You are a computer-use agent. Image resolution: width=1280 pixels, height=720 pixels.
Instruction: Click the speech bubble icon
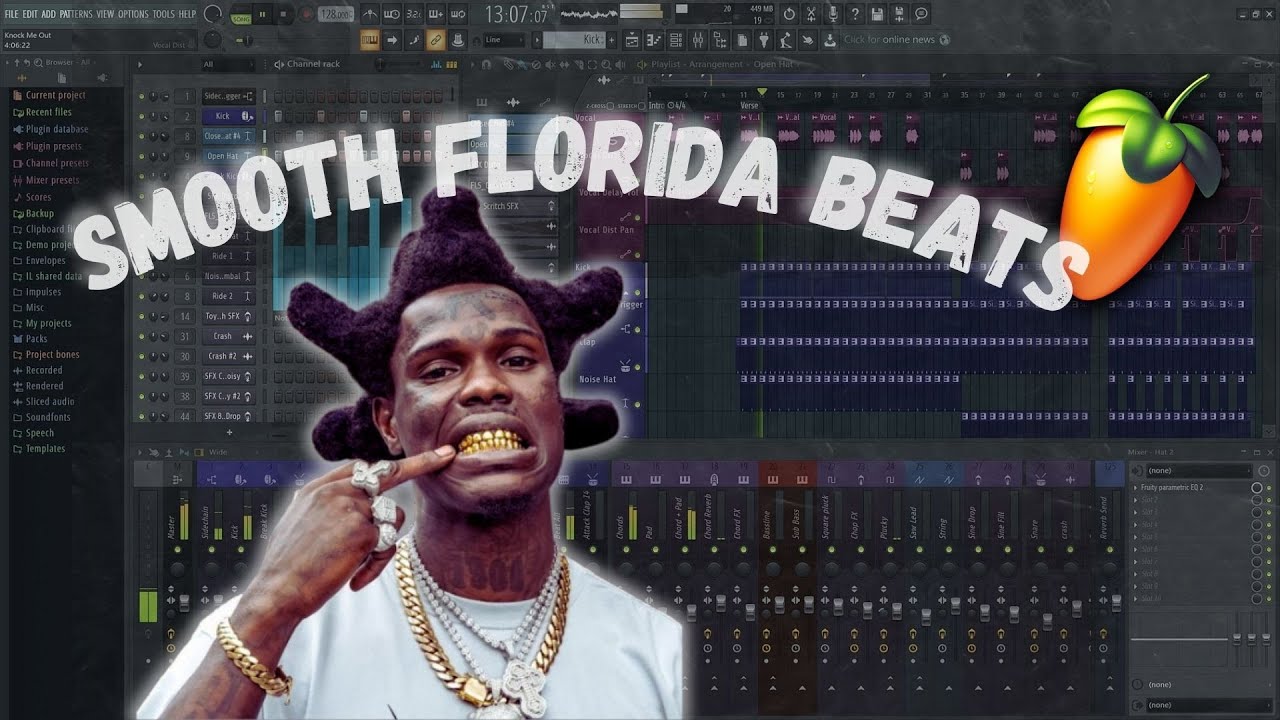[x=921, y=14]
